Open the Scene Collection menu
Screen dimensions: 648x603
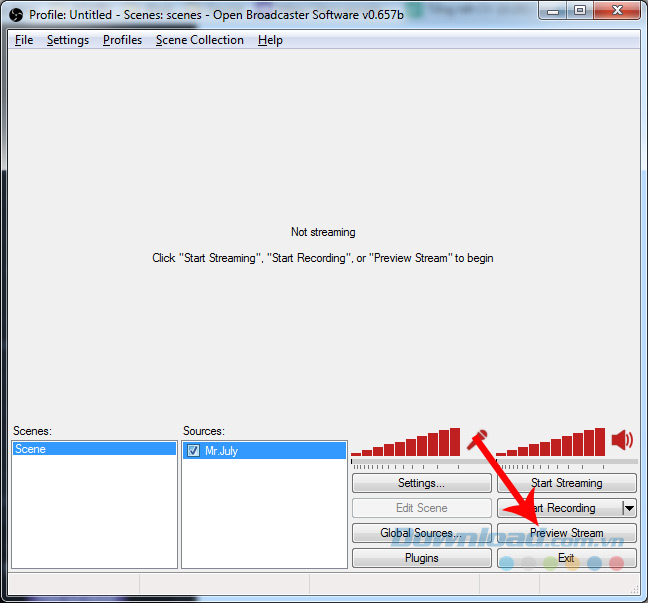pyautogui.click(x=200, y=40)
